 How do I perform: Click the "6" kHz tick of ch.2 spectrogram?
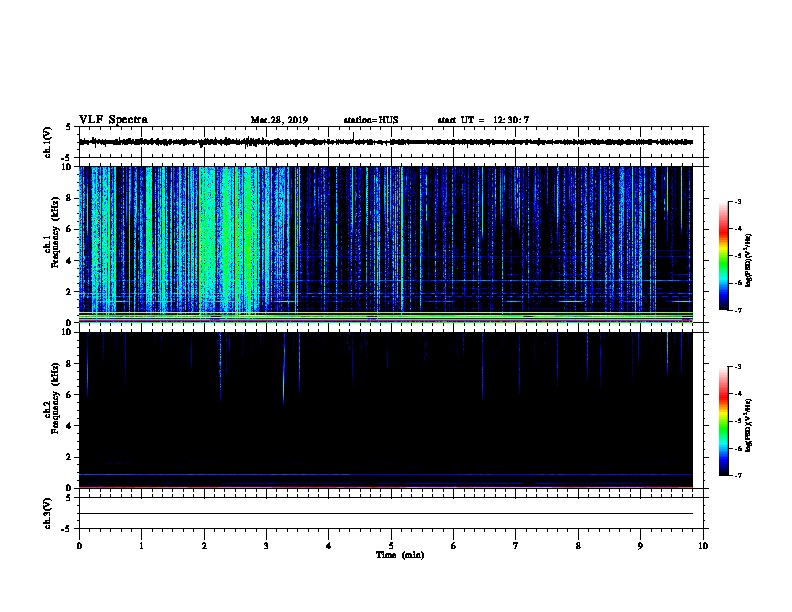69,395
